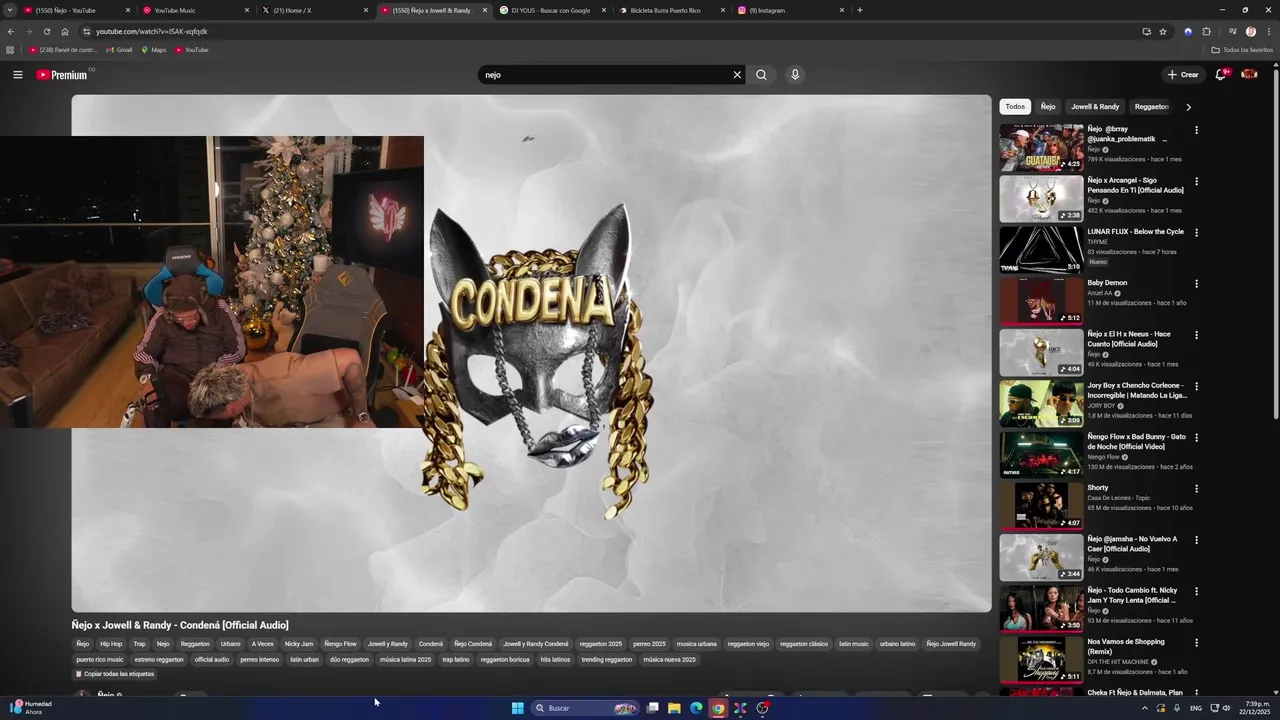Switch to DJ YOUS Google search tab

coord(553,10)
